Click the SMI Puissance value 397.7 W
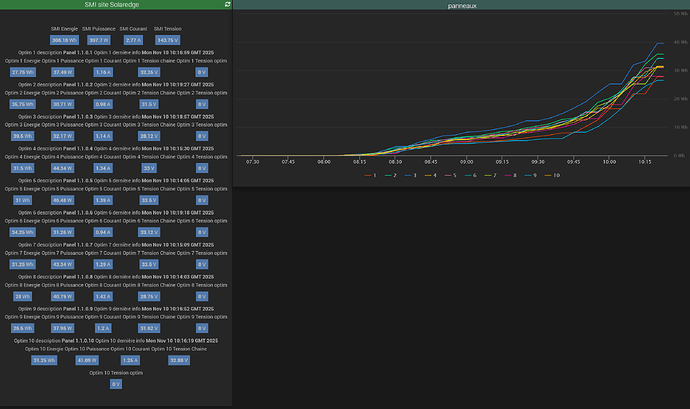 [x=99, y=40]
